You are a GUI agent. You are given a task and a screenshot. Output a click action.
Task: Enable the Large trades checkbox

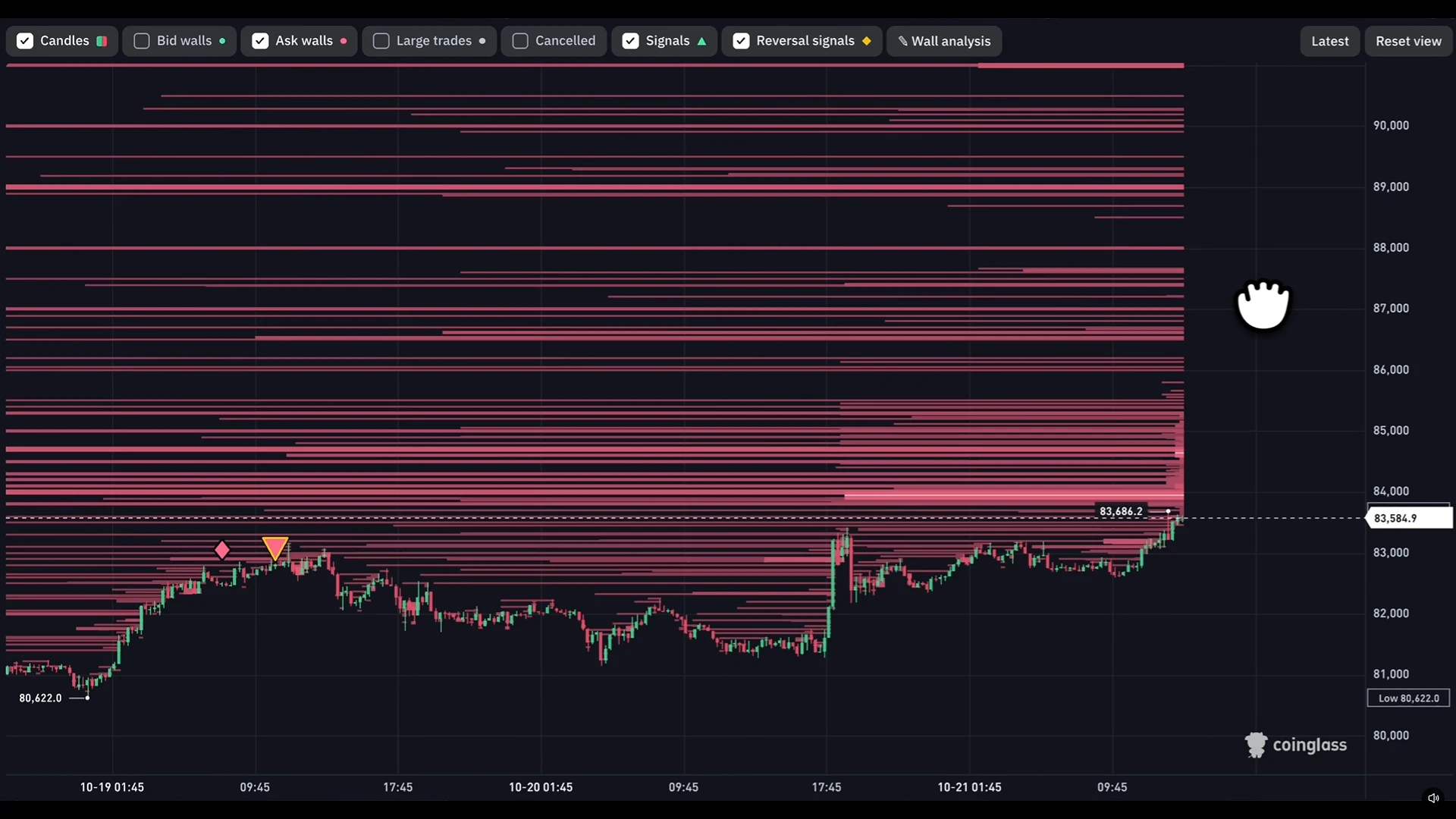tap(381, 41)
